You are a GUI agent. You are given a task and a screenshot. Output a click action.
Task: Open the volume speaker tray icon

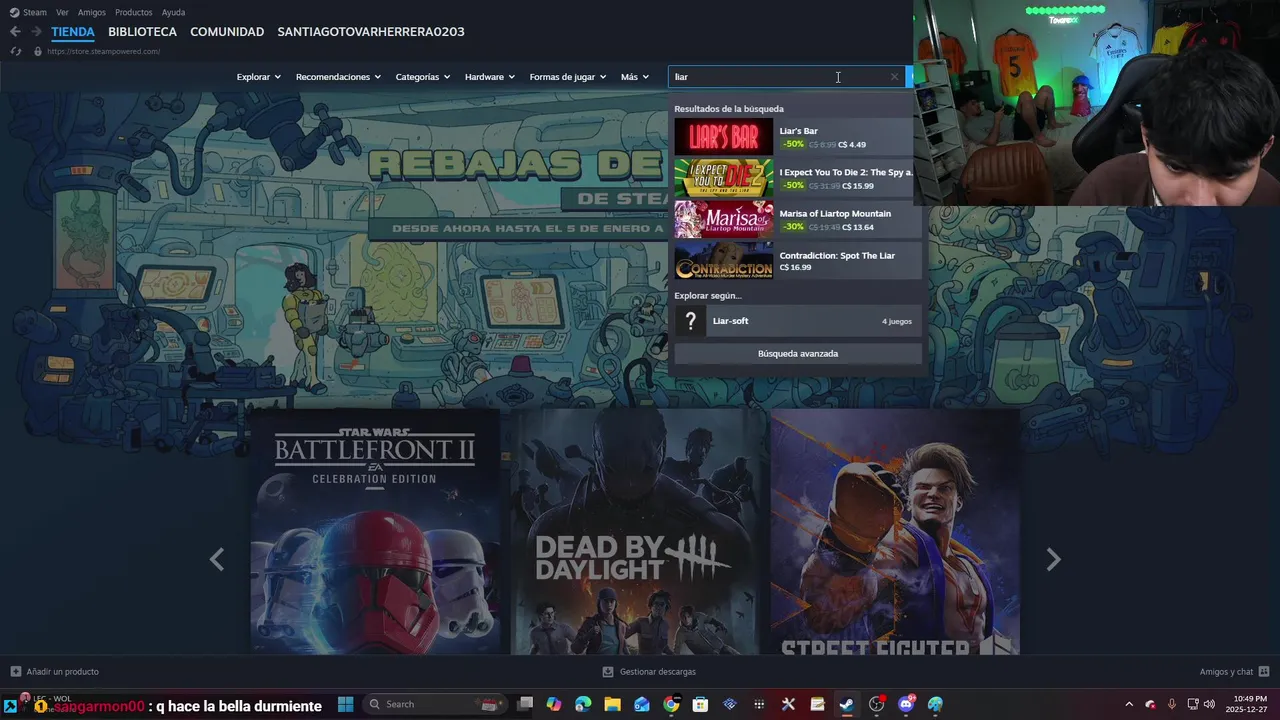pyautogui.click(x=1209, y=704)
